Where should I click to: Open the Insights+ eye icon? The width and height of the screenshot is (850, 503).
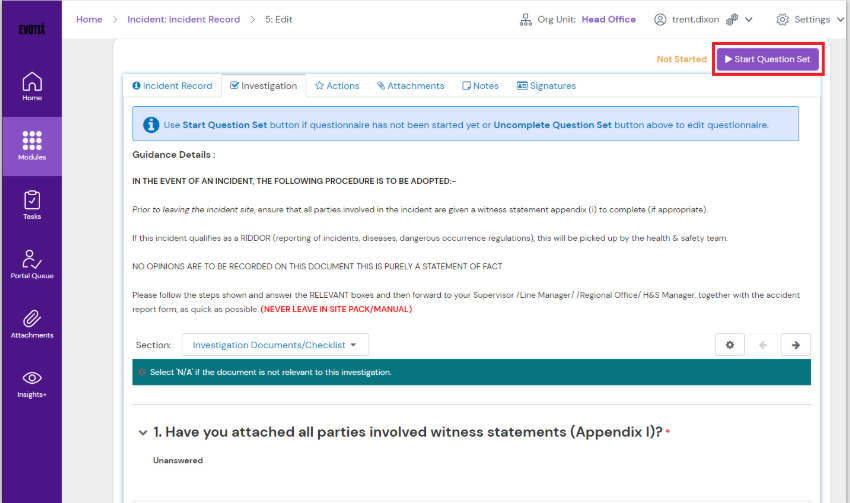32,383
